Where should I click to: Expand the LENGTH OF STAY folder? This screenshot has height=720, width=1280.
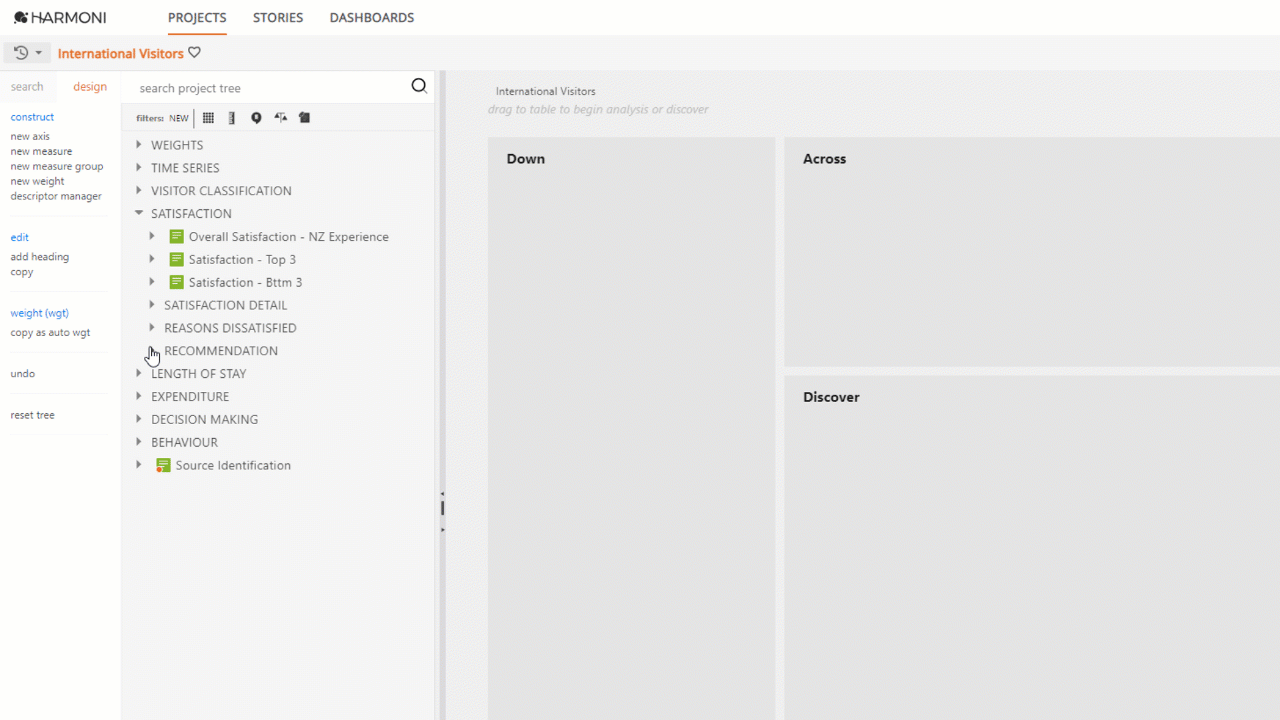click(x=139, y=374)
